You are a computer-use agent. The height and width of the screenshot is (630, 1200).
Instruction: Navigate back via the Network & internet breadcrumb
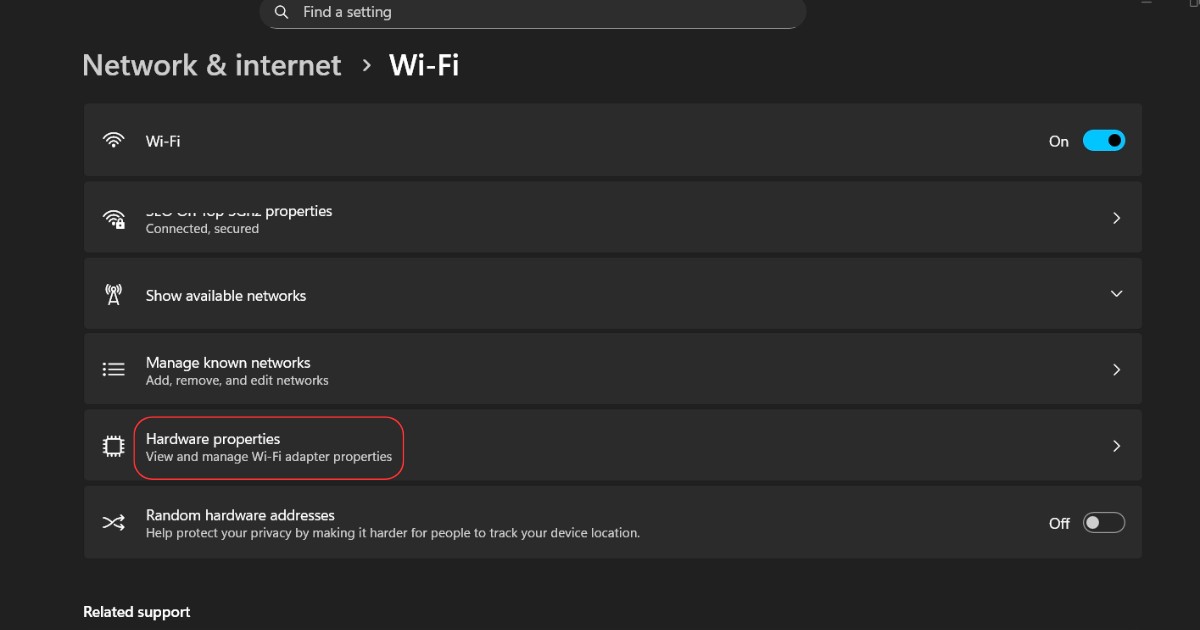pyautogui.click(x=211, y=64)
